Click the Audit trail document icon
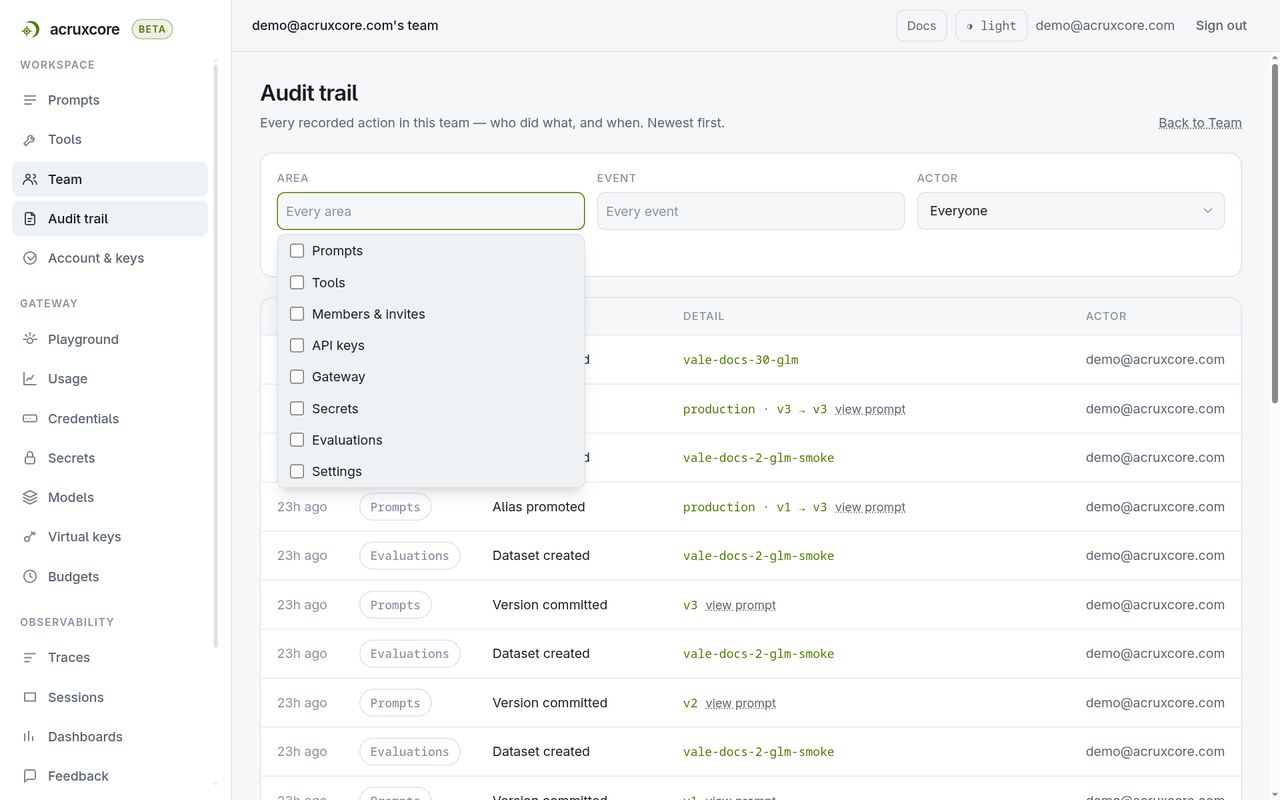Viewport: 1280px width, 800px height. tap(30, 219)
